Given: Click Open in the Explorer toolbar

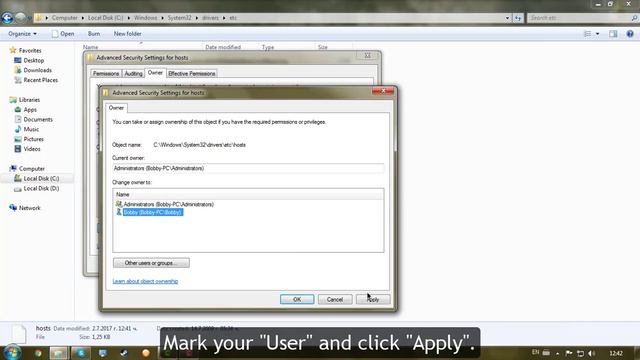Looking at the screenshot, I should [63, 34].
